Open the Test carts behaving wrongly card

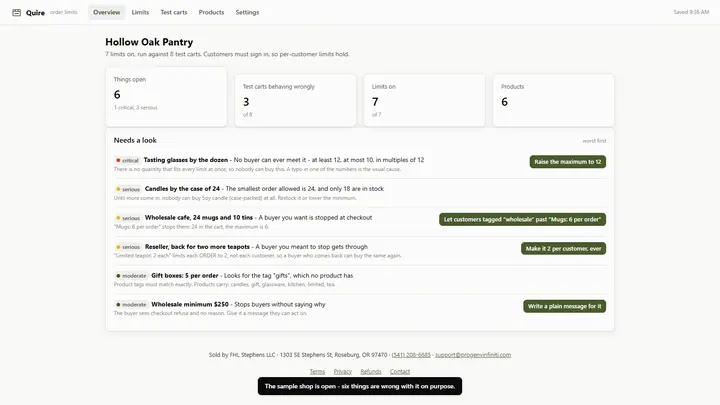(x=295, y=100)
